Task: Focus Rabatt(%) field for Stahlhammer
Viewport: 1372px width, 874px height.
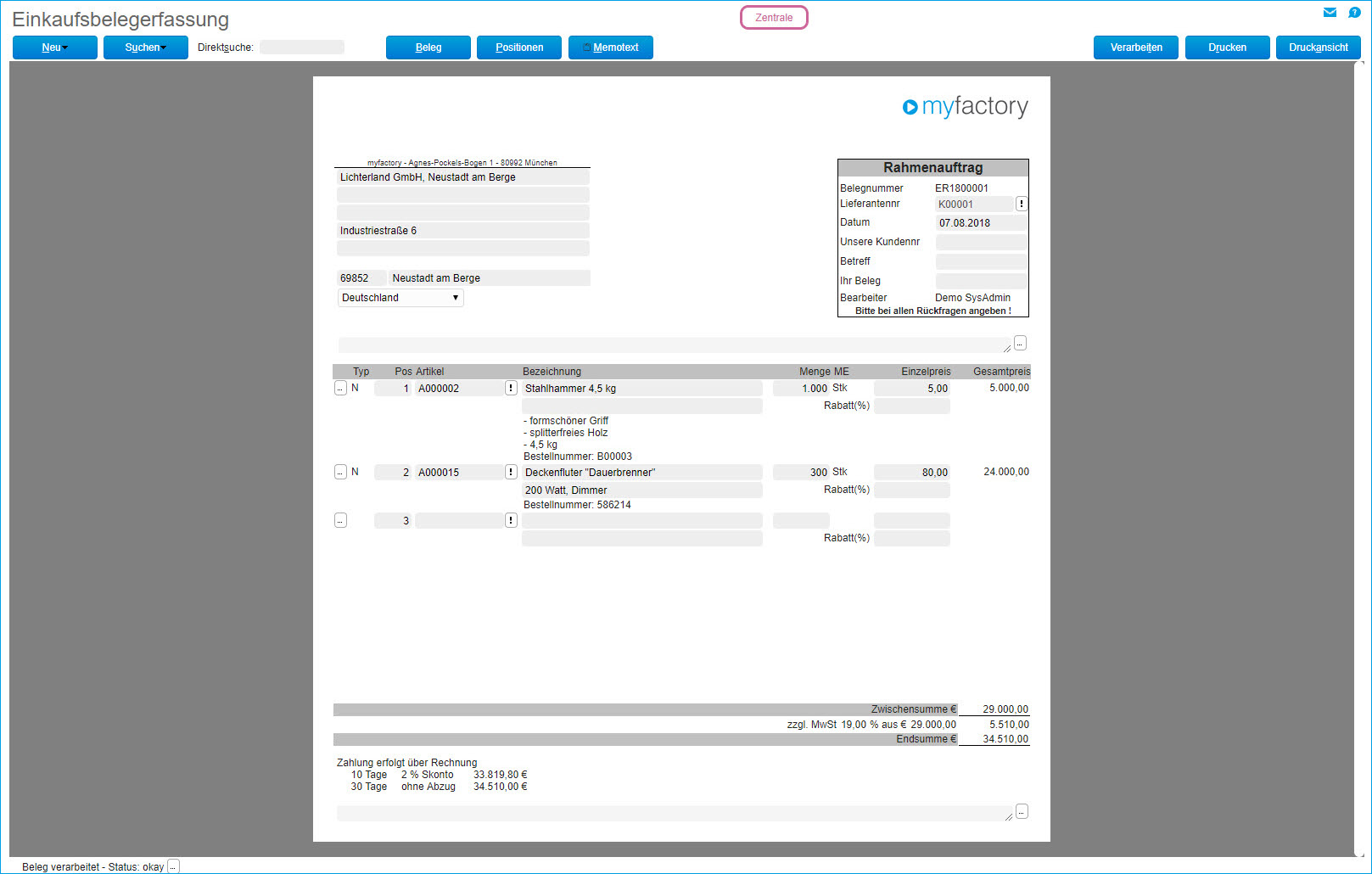Action: click(x=912, y=406)
